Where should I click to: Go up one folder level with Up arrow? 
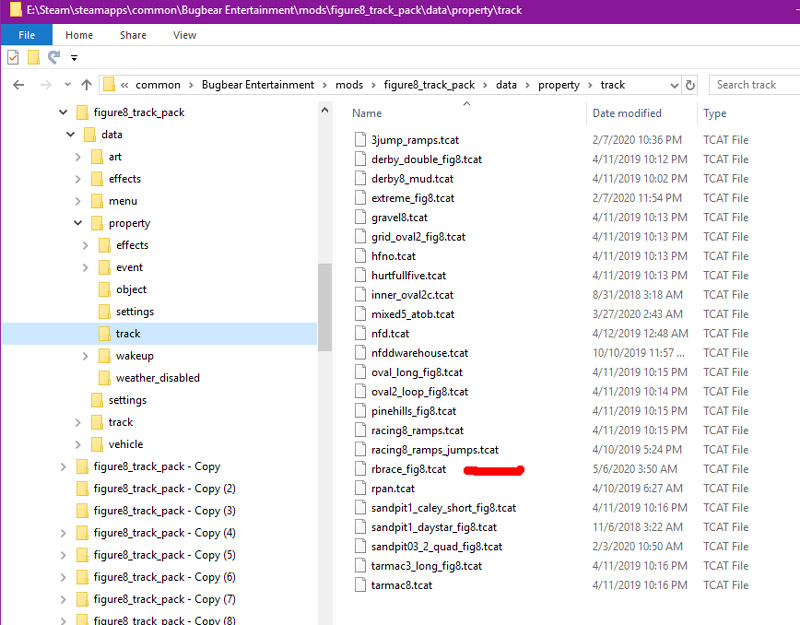coord(87,85)
